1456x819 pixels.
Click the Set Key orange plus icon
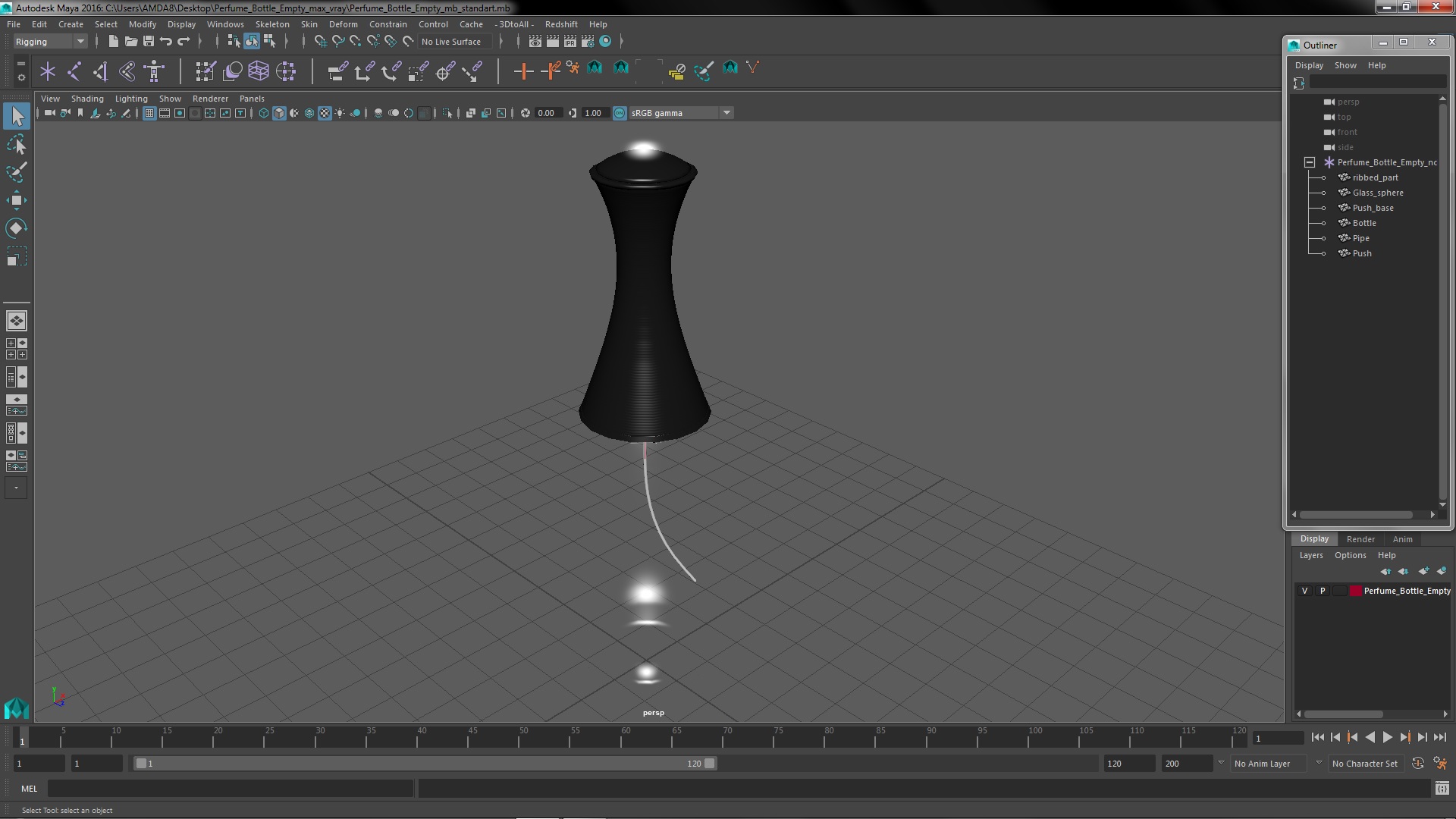523,71
